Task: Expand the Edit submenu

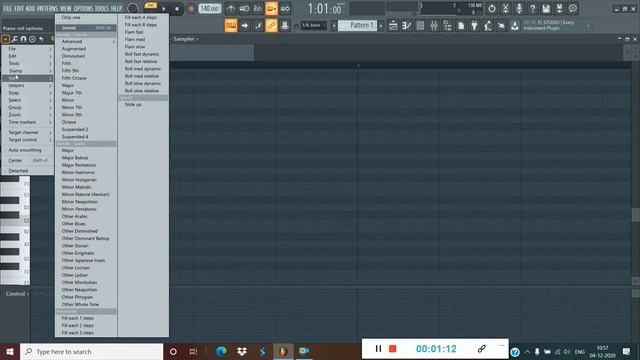Action: tap(27, 56)
